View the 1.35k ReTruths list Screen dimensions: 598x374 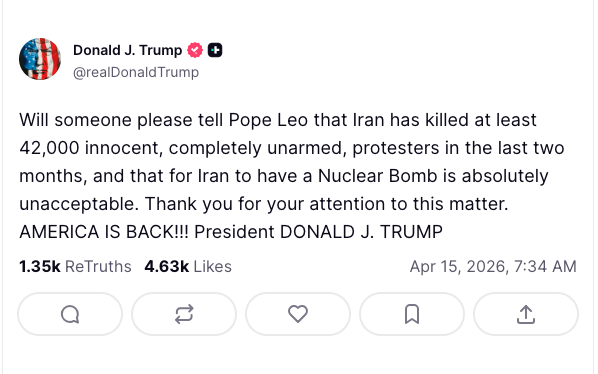[x=75, y=266]
